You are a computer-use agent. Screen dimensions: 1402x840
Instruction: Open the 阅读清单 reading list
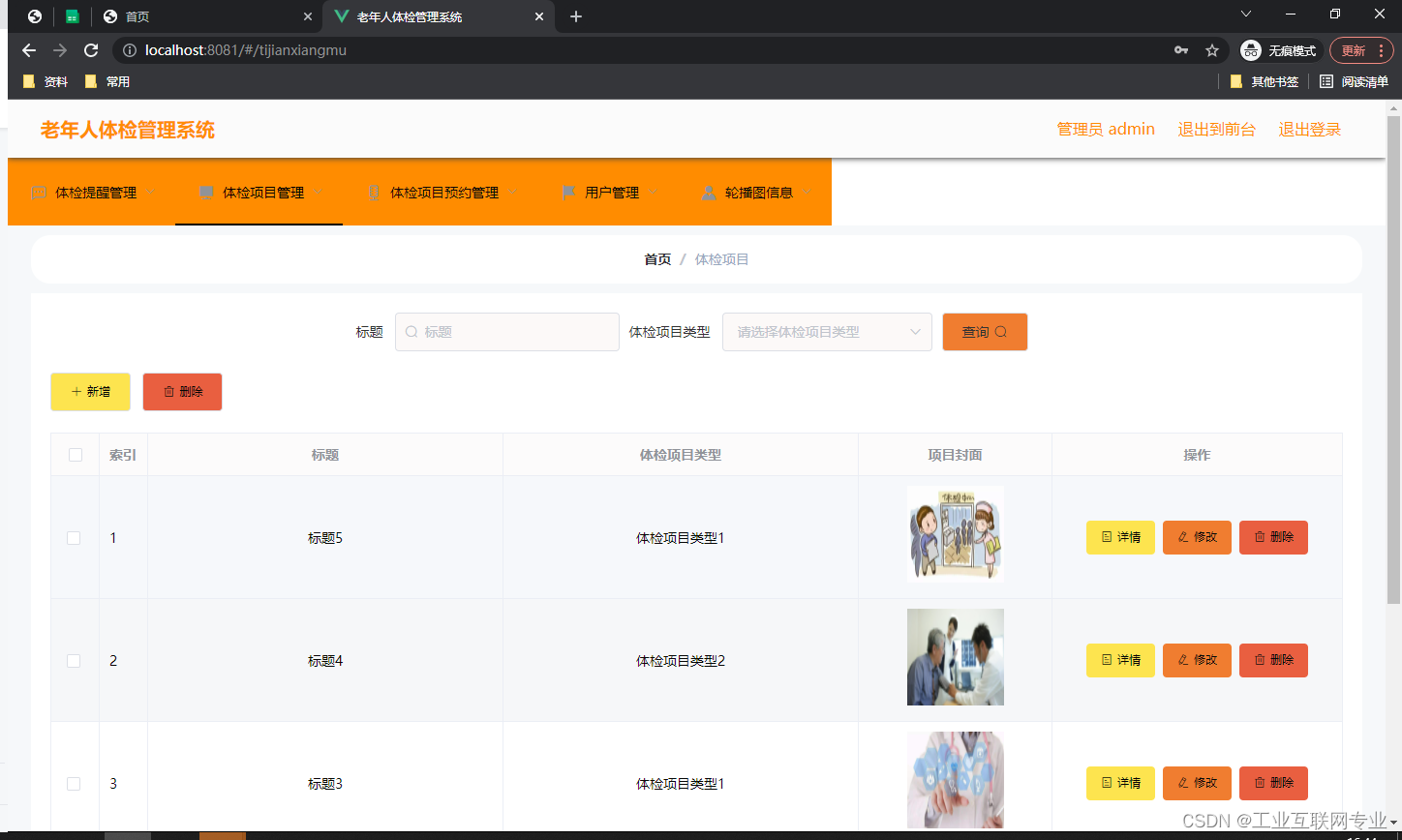pos(1355,82)
